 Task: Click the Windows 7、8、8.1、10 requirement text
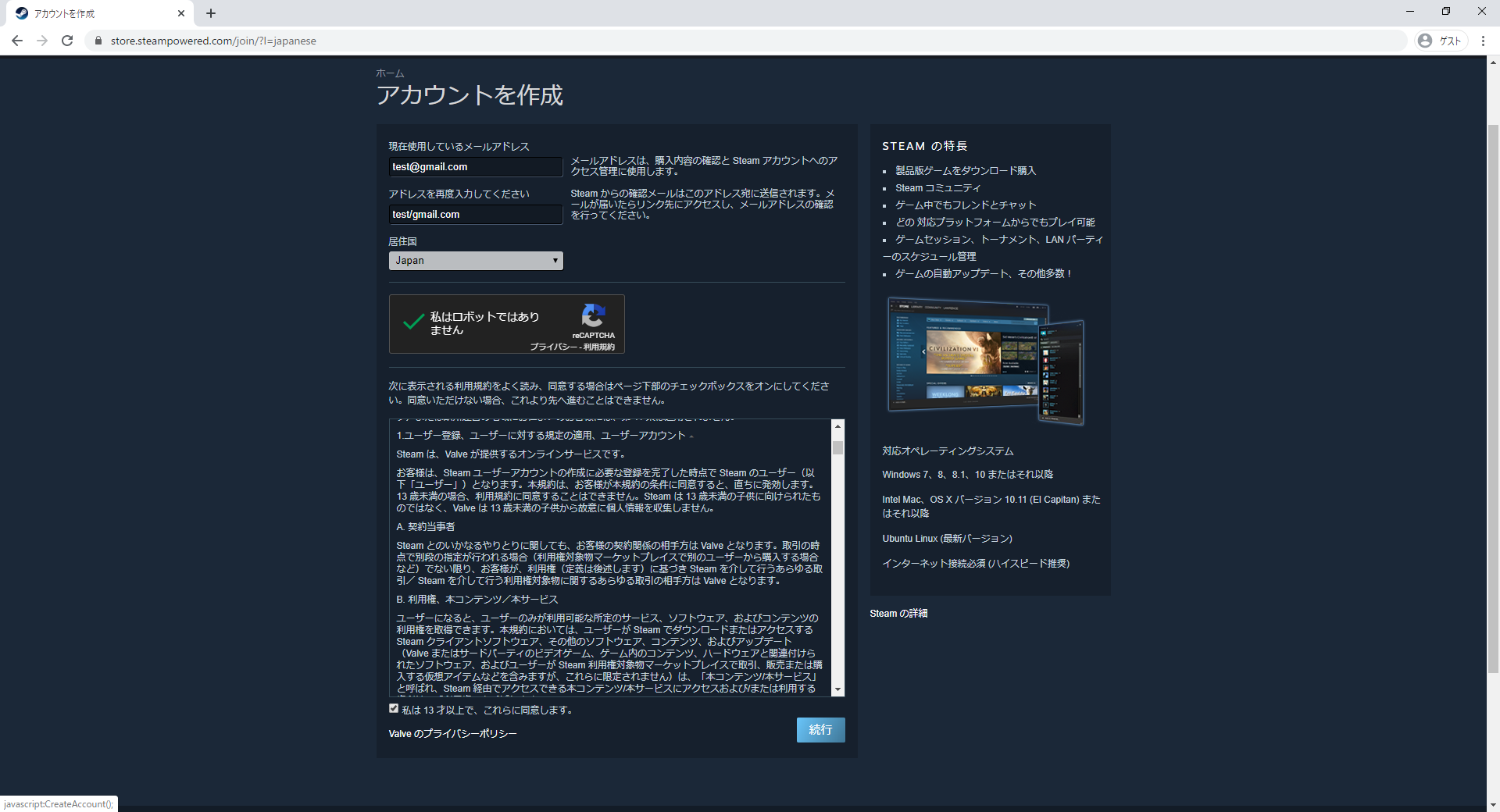pos(967,475)
